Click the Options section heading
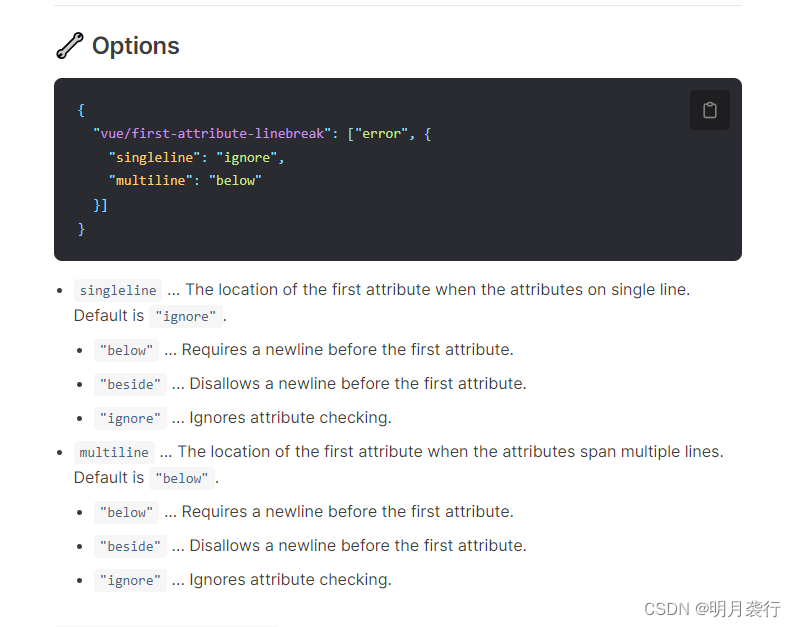796x627 pixels. point(135,46)
